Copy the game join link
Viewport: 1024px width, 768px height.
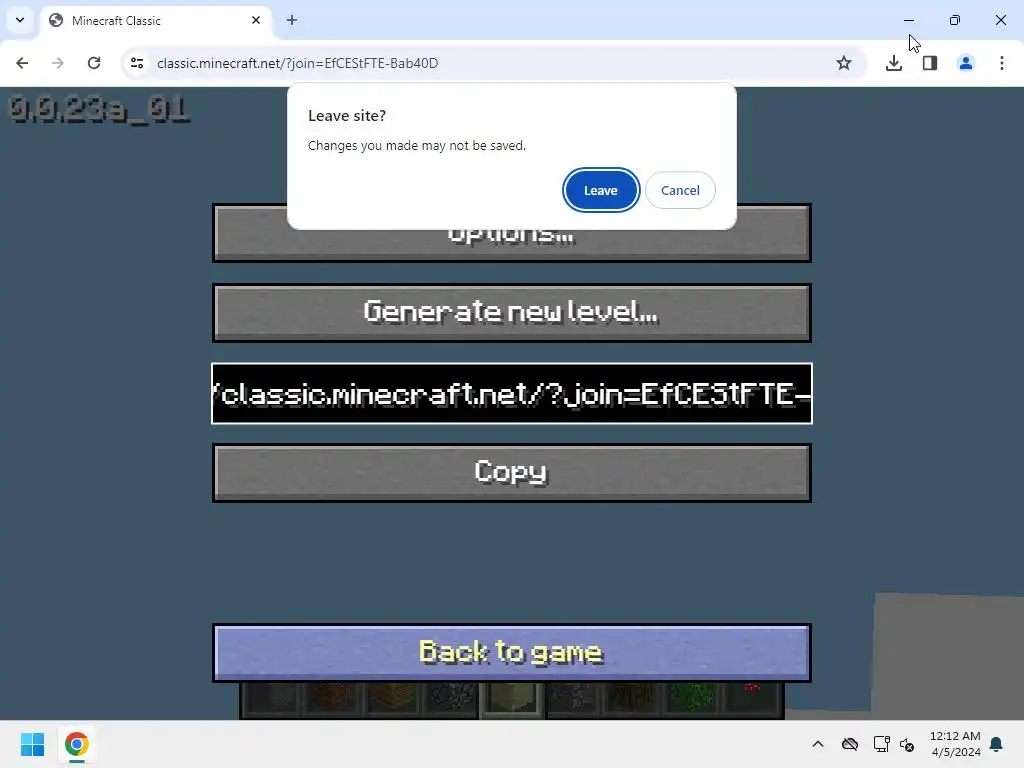[511, 473]
